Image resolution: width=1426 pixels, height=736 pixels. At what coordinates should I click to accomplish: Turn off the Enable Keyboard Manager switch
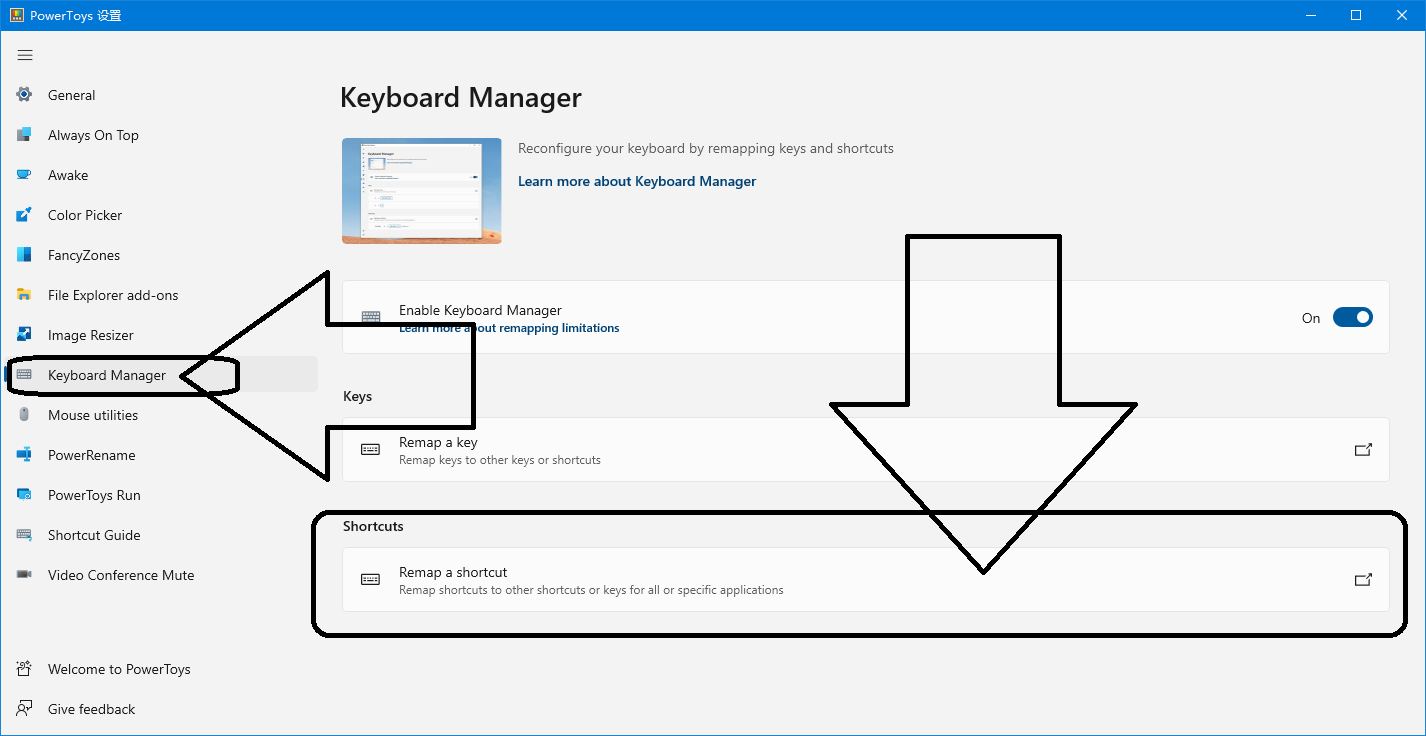tap(1353, 317)
